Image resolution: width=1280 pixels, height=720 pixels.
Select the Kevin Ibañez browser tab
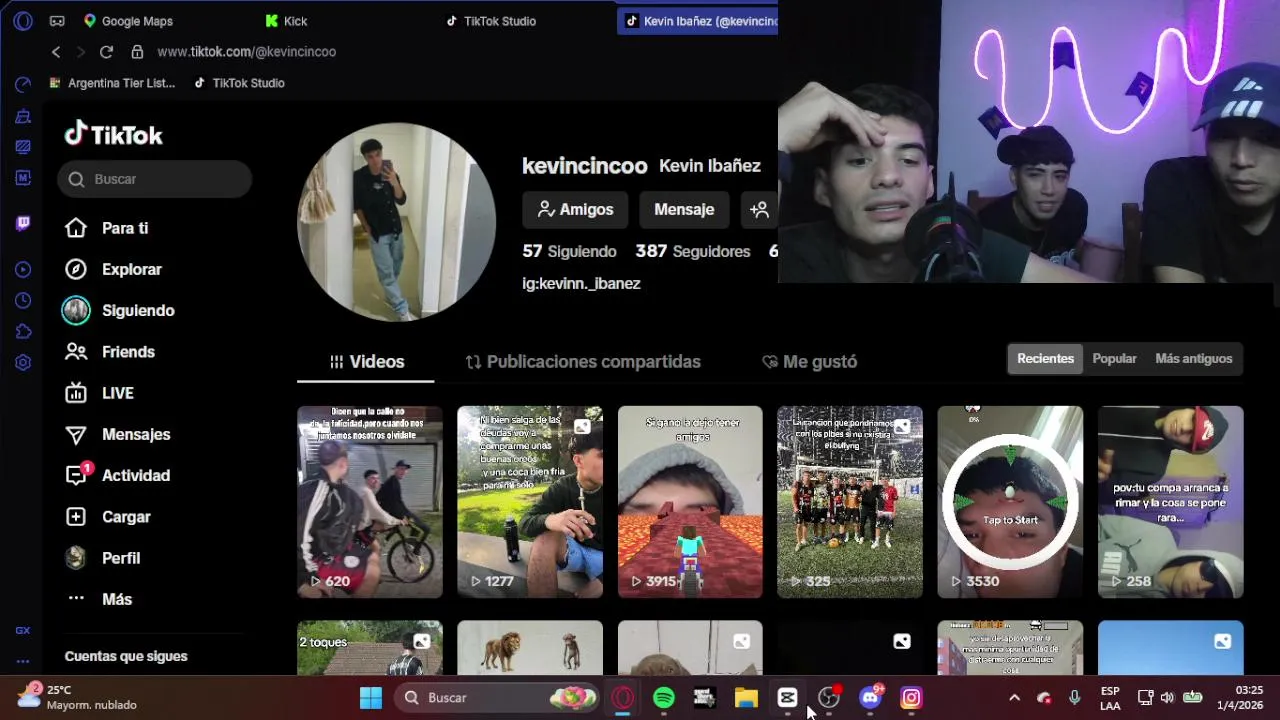click(698, 21)
